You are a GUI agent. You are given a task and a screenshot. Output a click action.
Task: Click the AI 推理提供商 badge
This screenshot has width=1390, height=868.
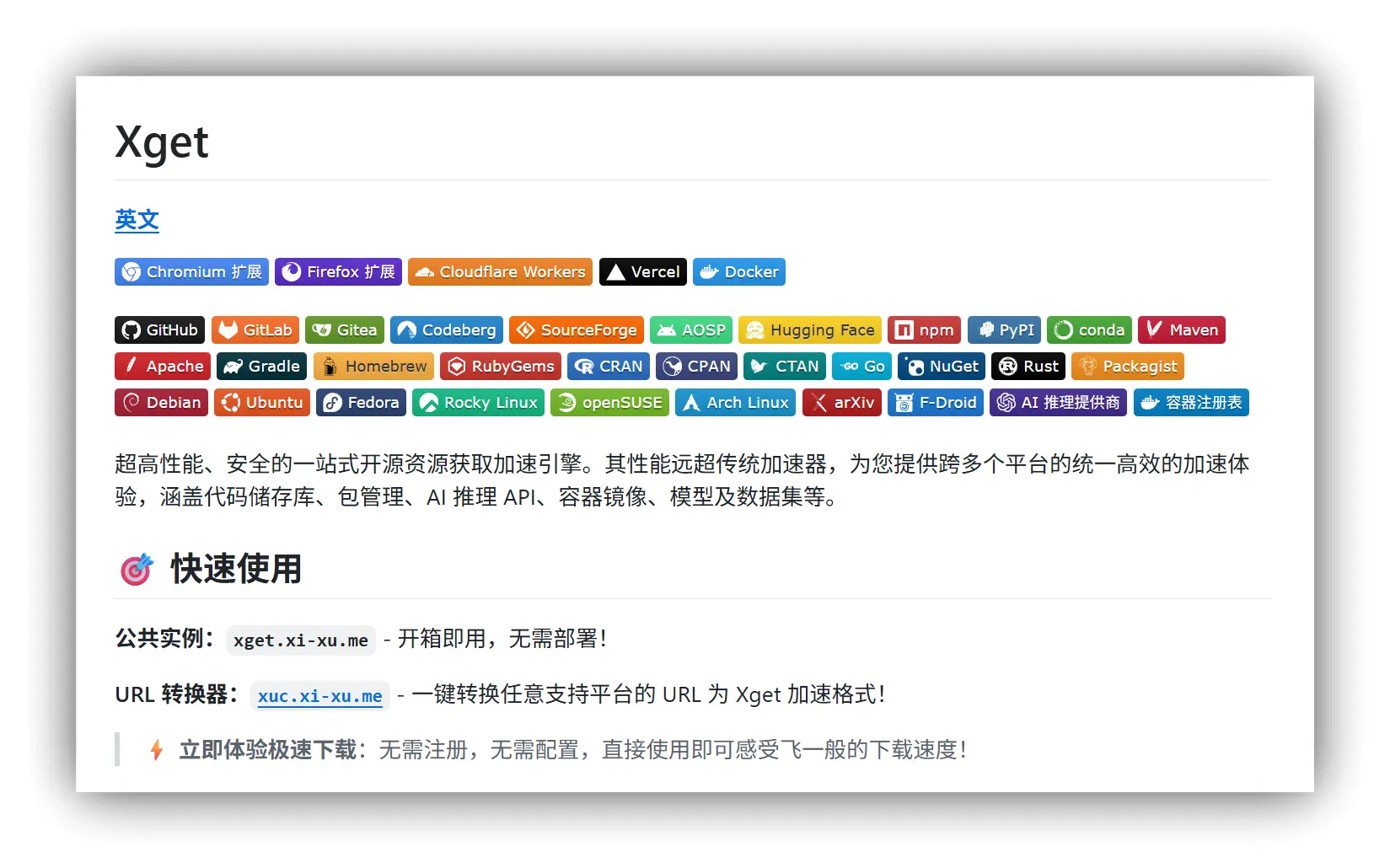coord(1059,403)
